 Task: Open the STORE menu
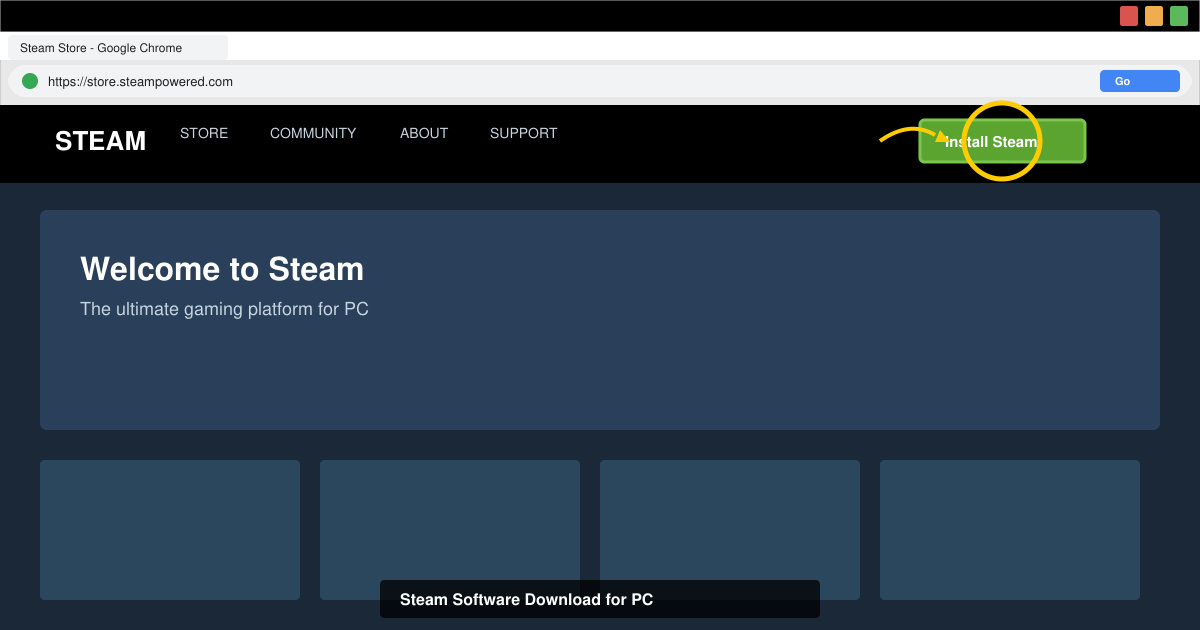click(x=204, y=133)
